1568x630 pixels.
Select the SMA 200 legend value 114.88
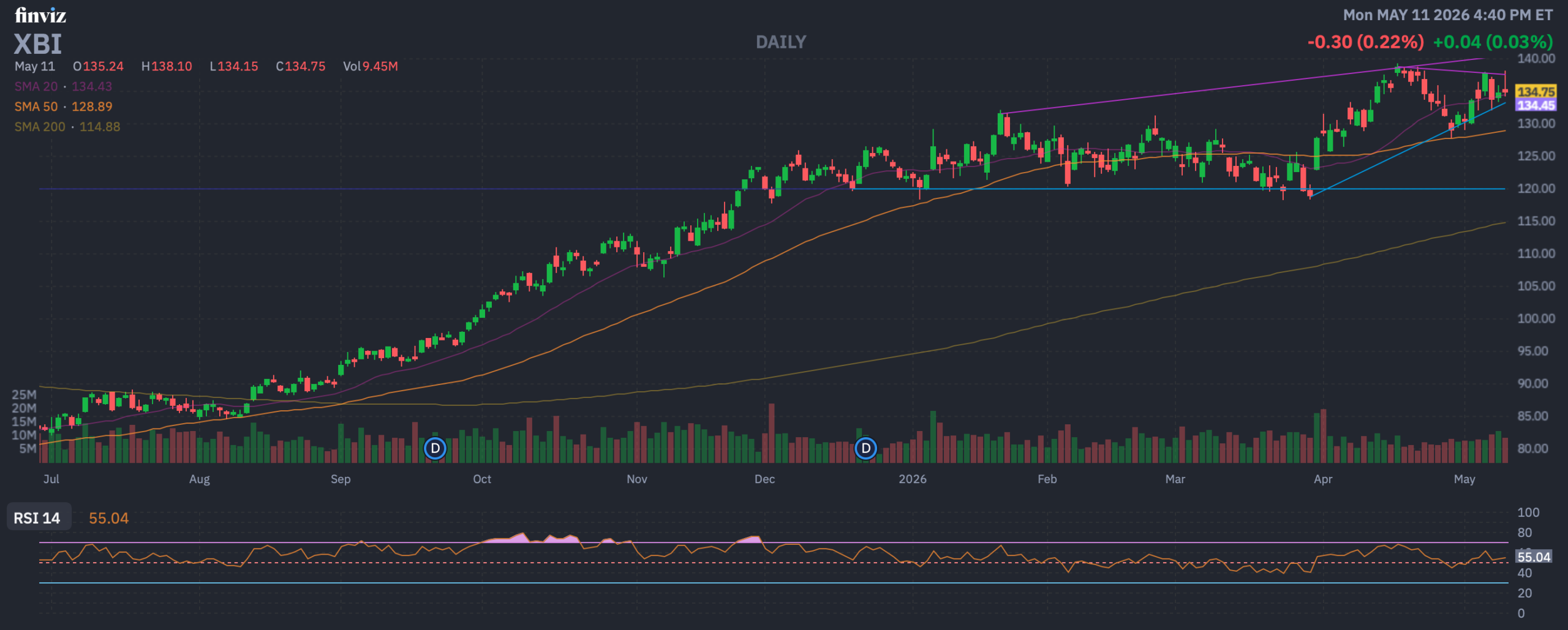100,127
